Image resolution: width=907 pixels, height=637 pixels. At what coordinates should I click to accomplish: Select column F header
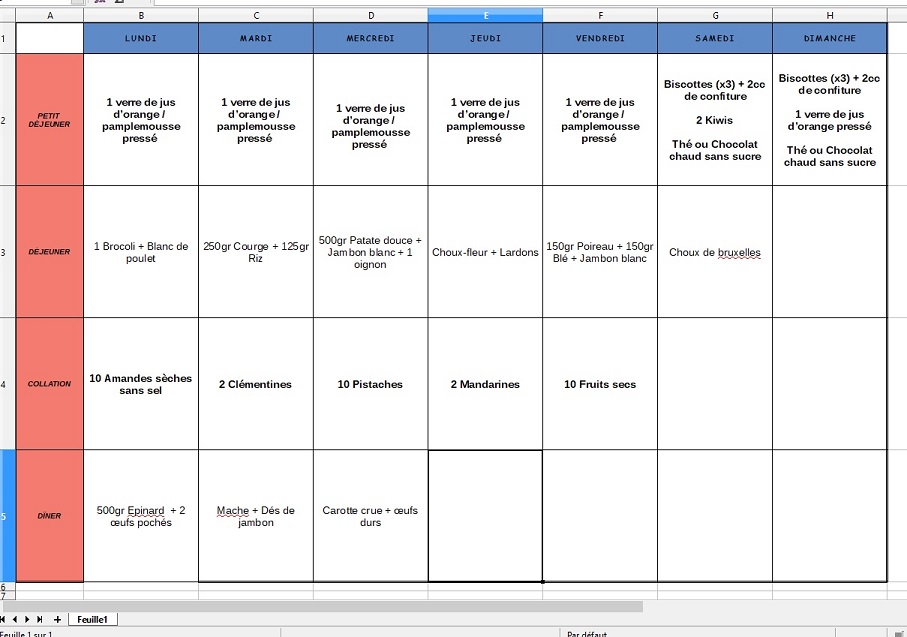(600, 16)
